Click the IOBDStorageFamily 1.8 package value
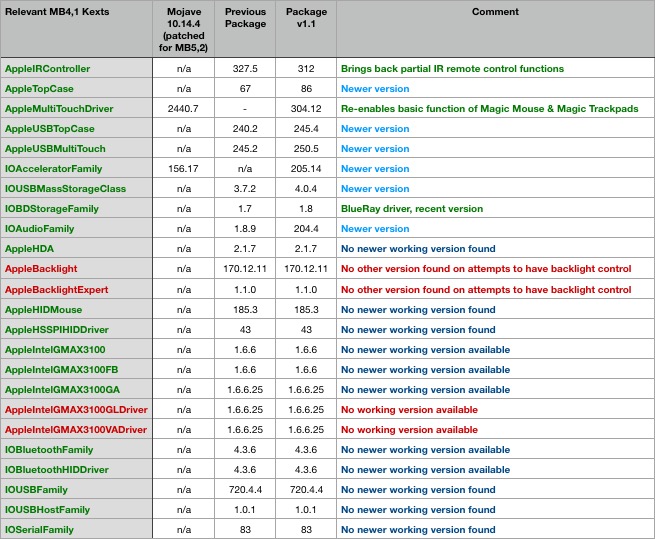This screenshot has width=655, height=539. tap(306, 209)
